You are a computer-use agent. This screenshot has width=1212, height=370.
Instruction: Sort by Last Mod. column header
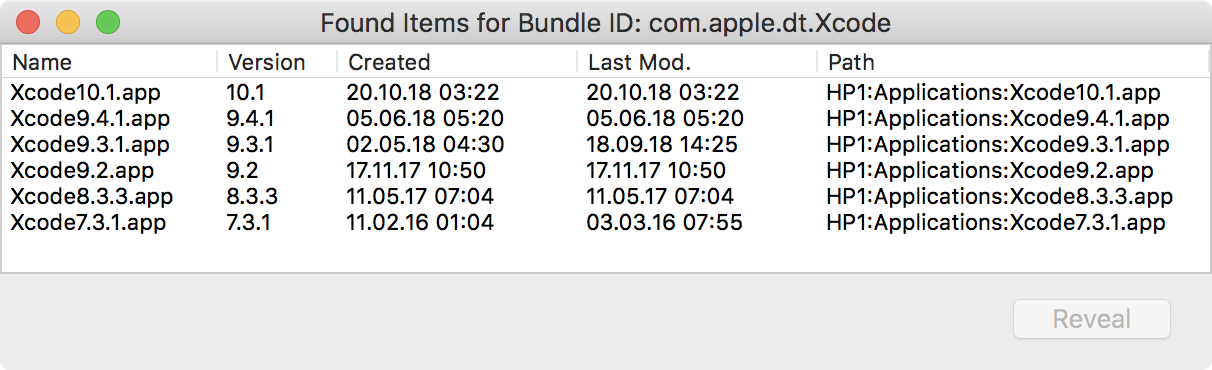[697, 62]
